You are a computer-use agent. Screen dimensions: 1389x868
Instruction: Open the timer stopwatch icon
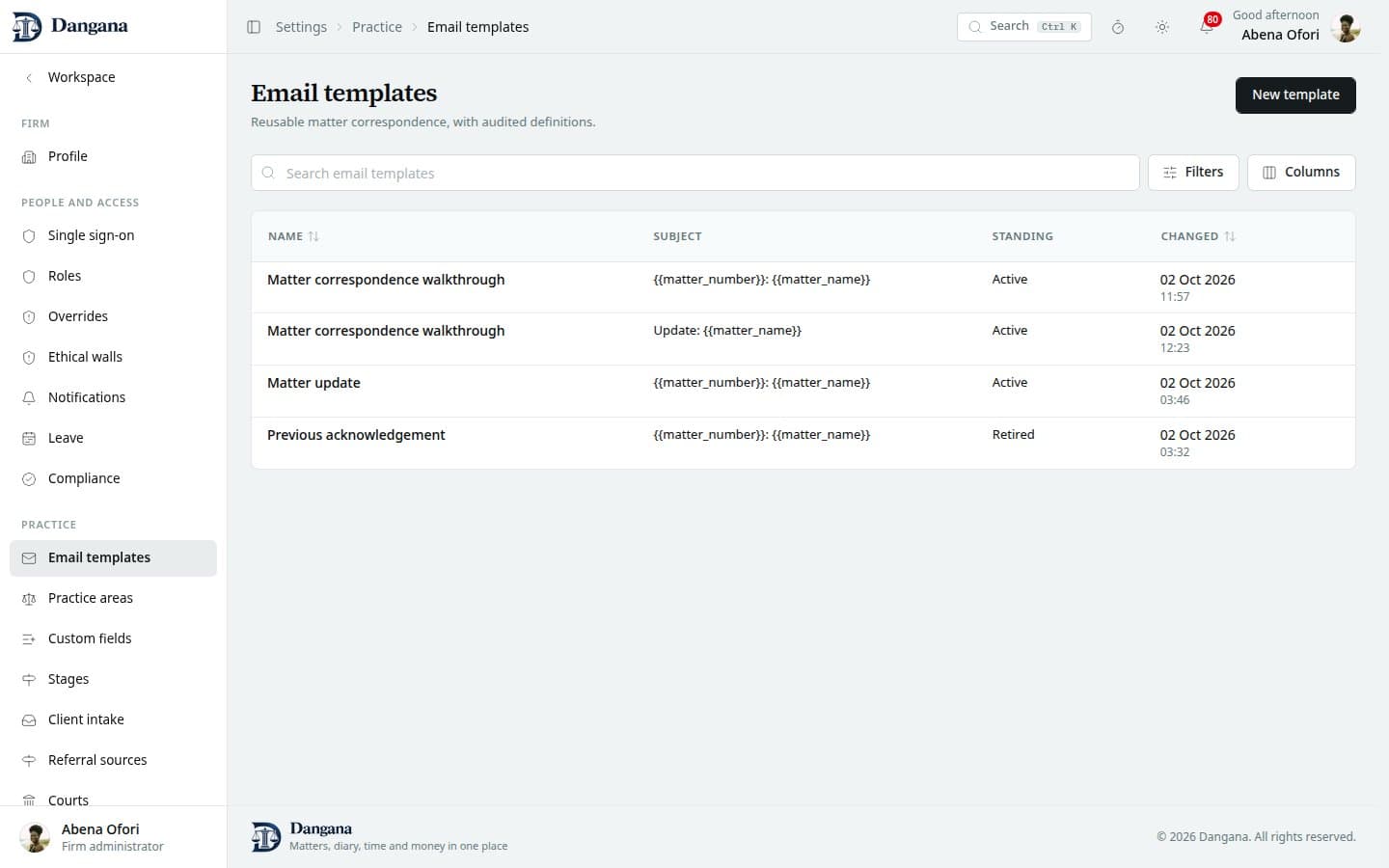click(1118, 27)
